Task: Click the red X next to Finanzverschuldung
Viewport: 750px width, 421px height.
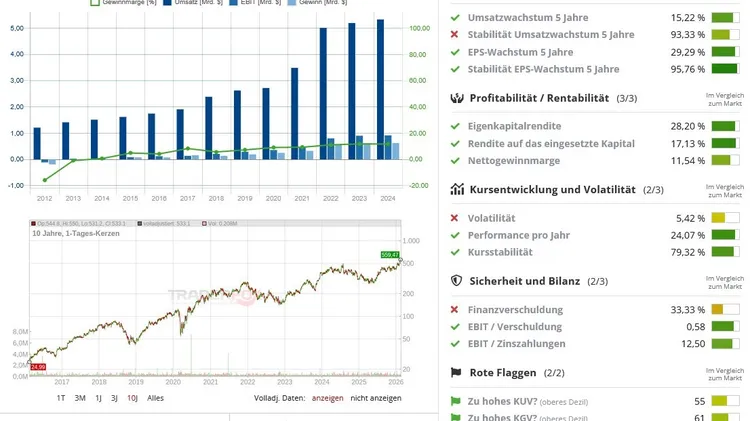Action: (455, 310)
